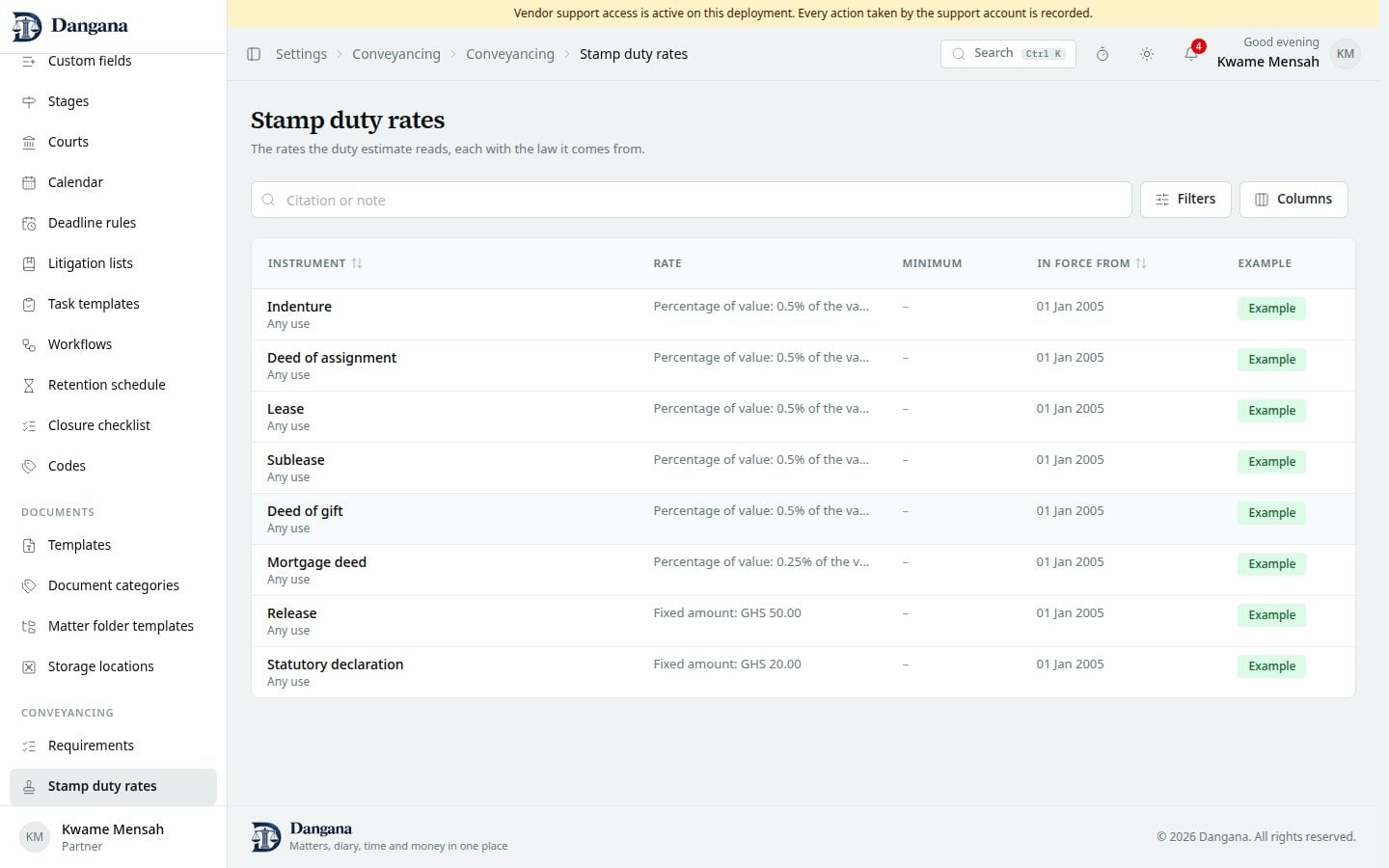This screenshot has height=868, width=1389.
Task: Show Example for Statutory declaration row
Action: (x=1271, y=666)
